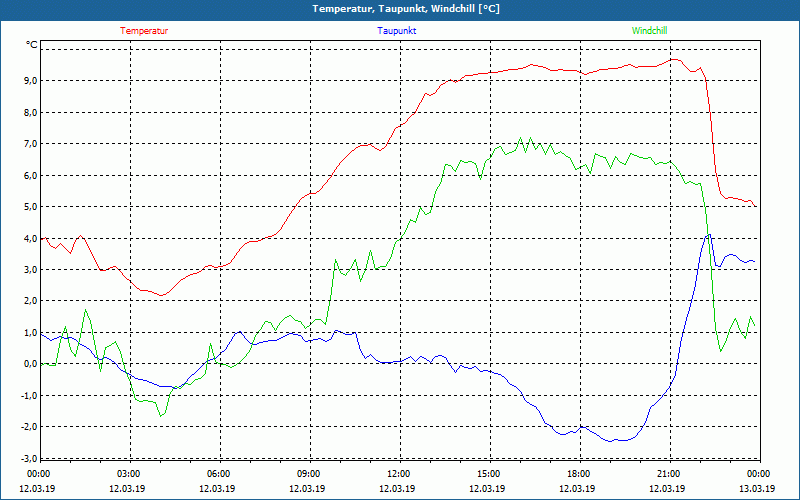
Task: Click the 15:00 time axis label
Action: [x=489, y=474]
